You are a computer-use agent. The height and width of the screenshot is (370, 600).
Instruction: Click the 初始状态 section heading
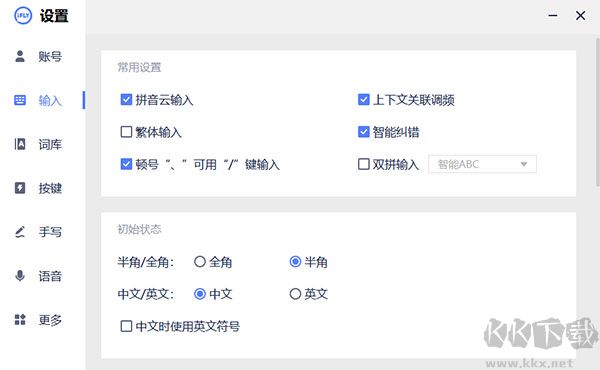point(139,229)
